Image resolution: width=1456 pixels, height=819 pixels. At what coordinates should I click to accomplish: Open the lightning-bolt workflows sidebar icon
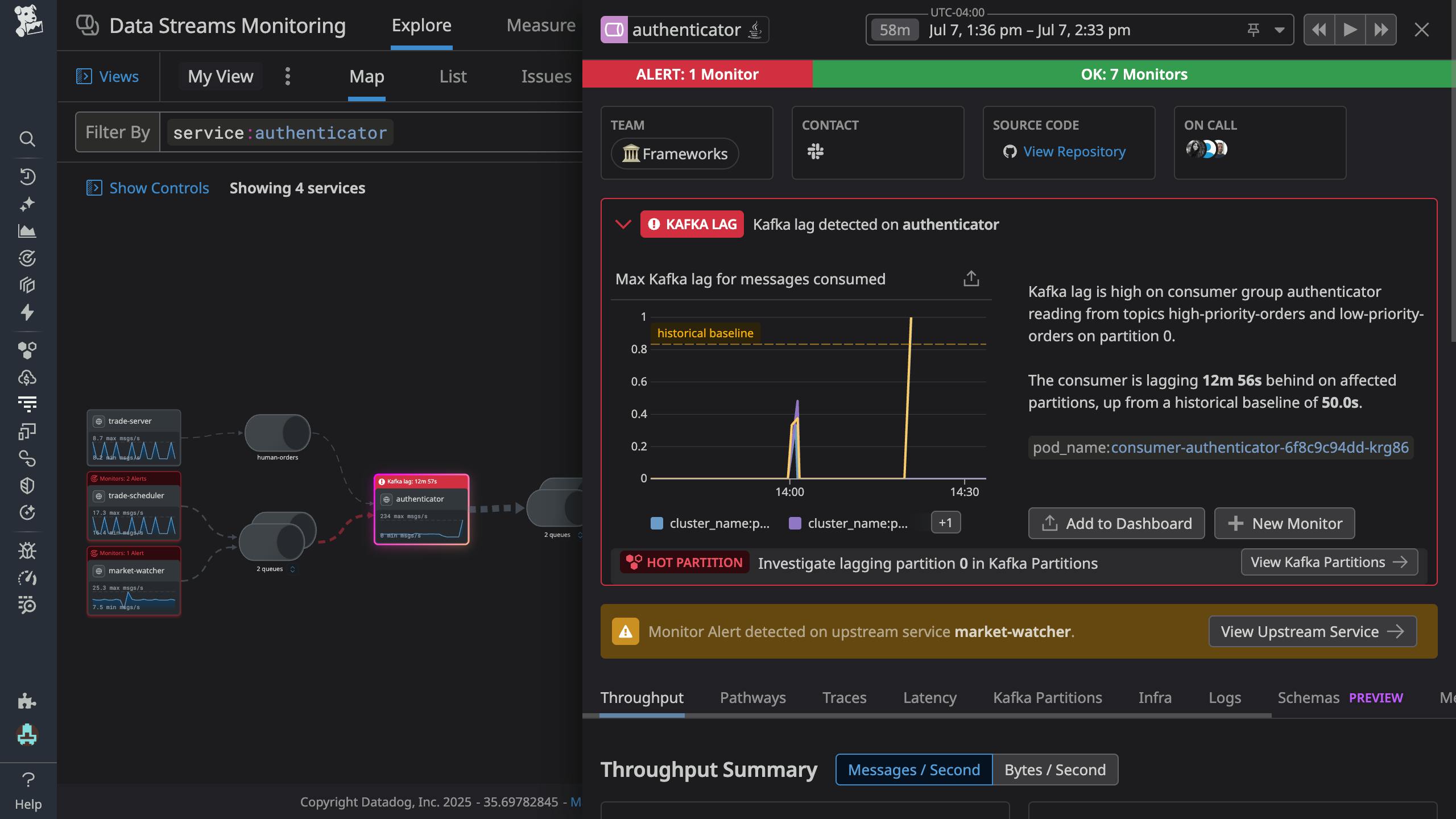(27, 313)
